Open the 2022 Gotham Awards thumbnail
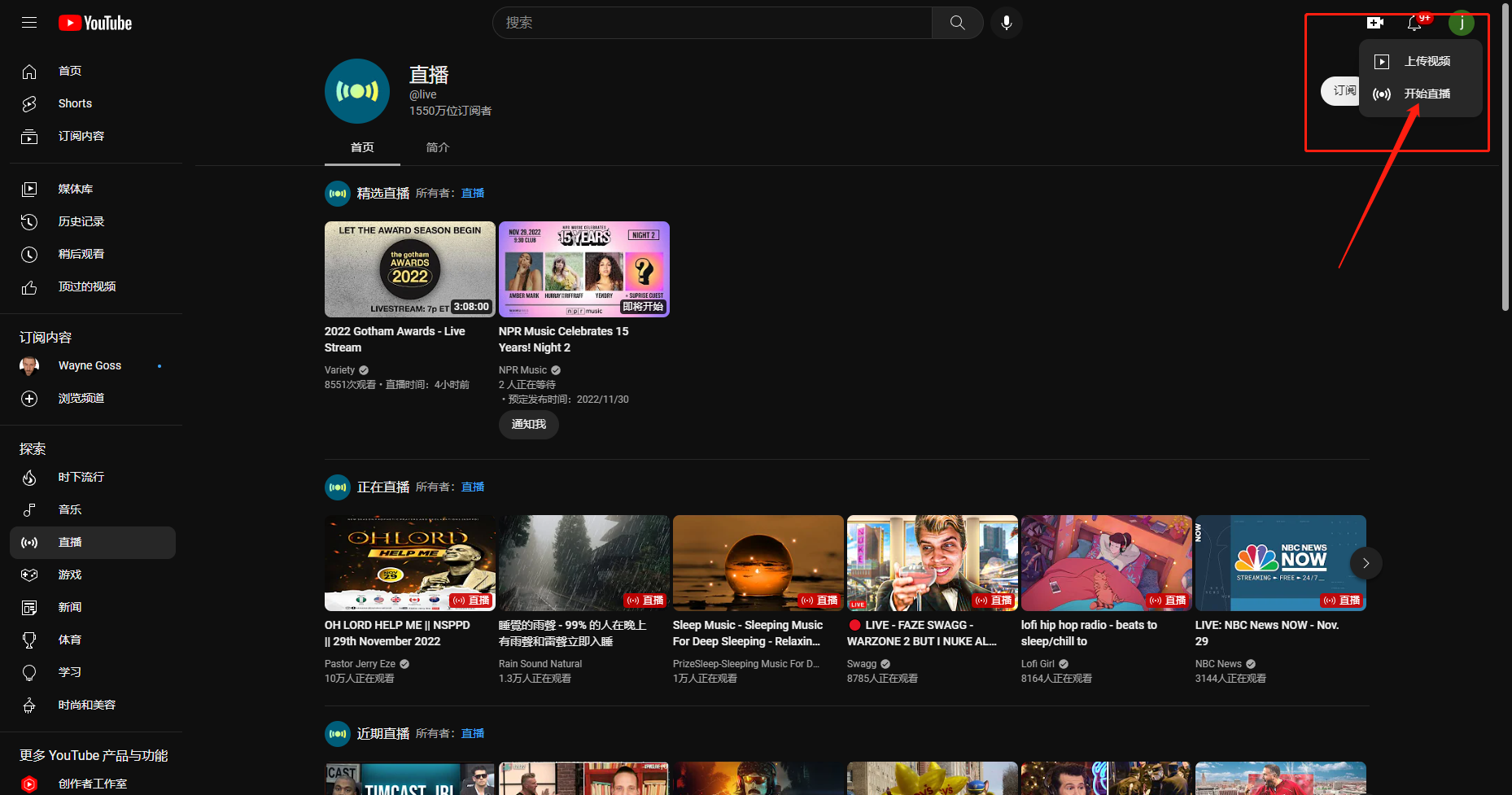The height and width of the screenshot is (795, 1512). [x=410, y=269]
